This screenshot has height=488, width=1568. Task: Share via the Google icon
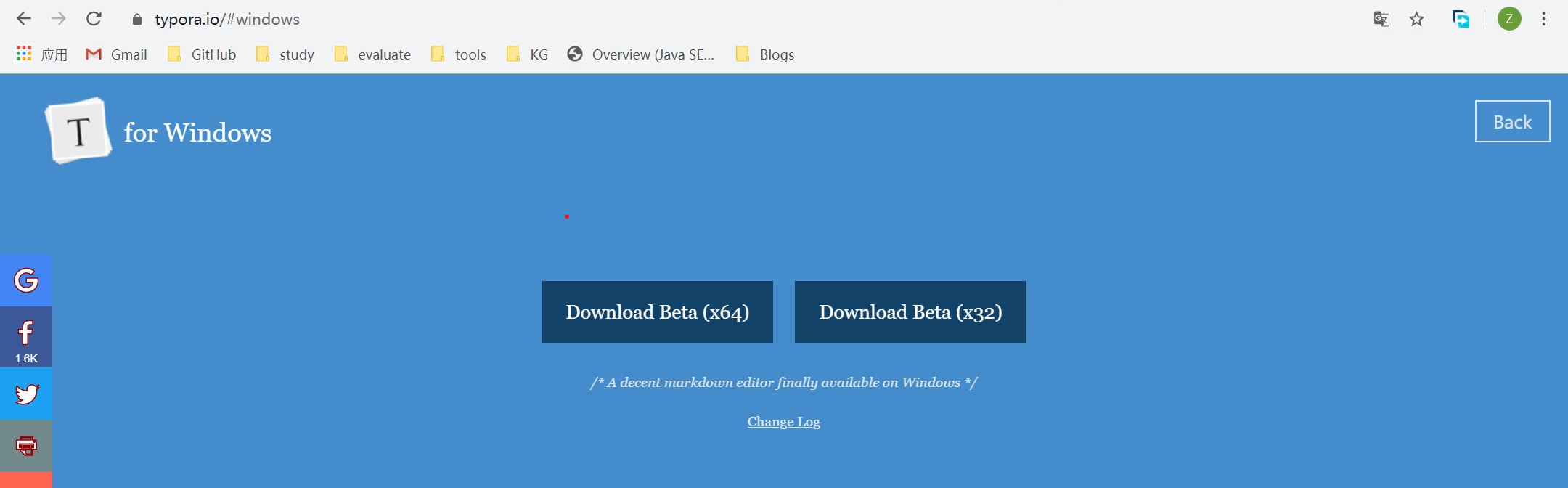click(x=26, y=280)
